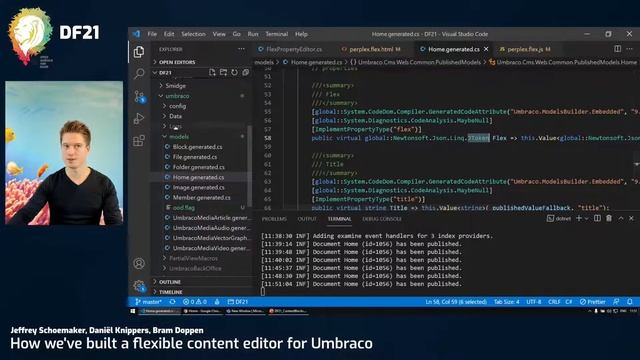The height and width of the screenshot is (360, 640).
Task: Open the Search view icon
Action: coord(139,73)
